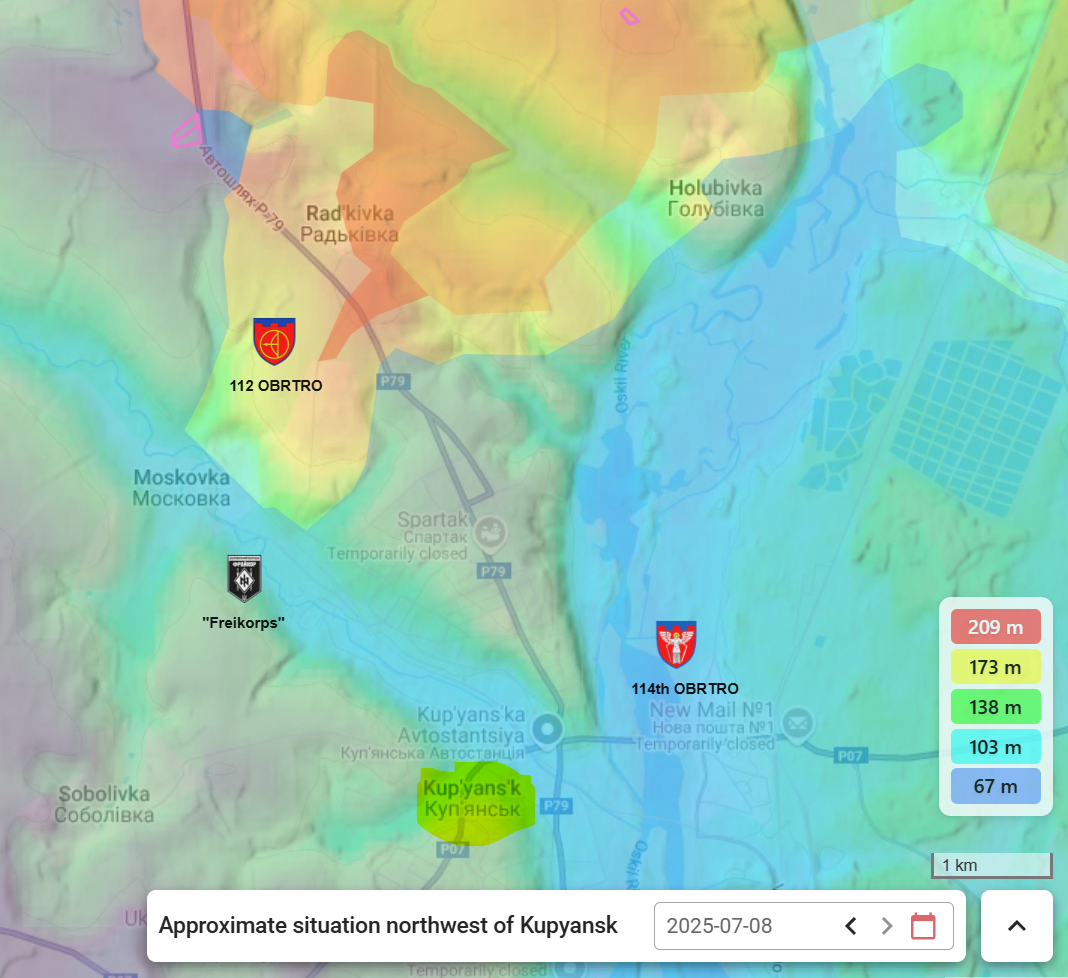Click the 112 OBRTRO text label
This screenshot has width=1068, height=978.
[275, 385]
